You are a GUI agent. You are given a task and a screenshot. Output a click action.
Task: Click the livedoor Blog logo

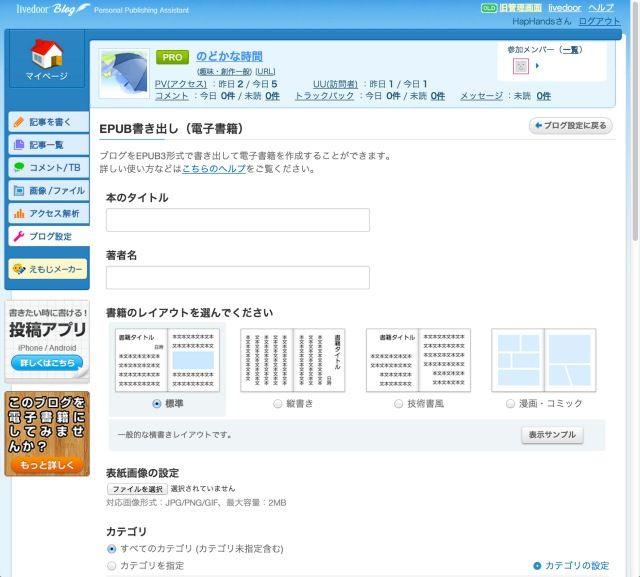53,9
